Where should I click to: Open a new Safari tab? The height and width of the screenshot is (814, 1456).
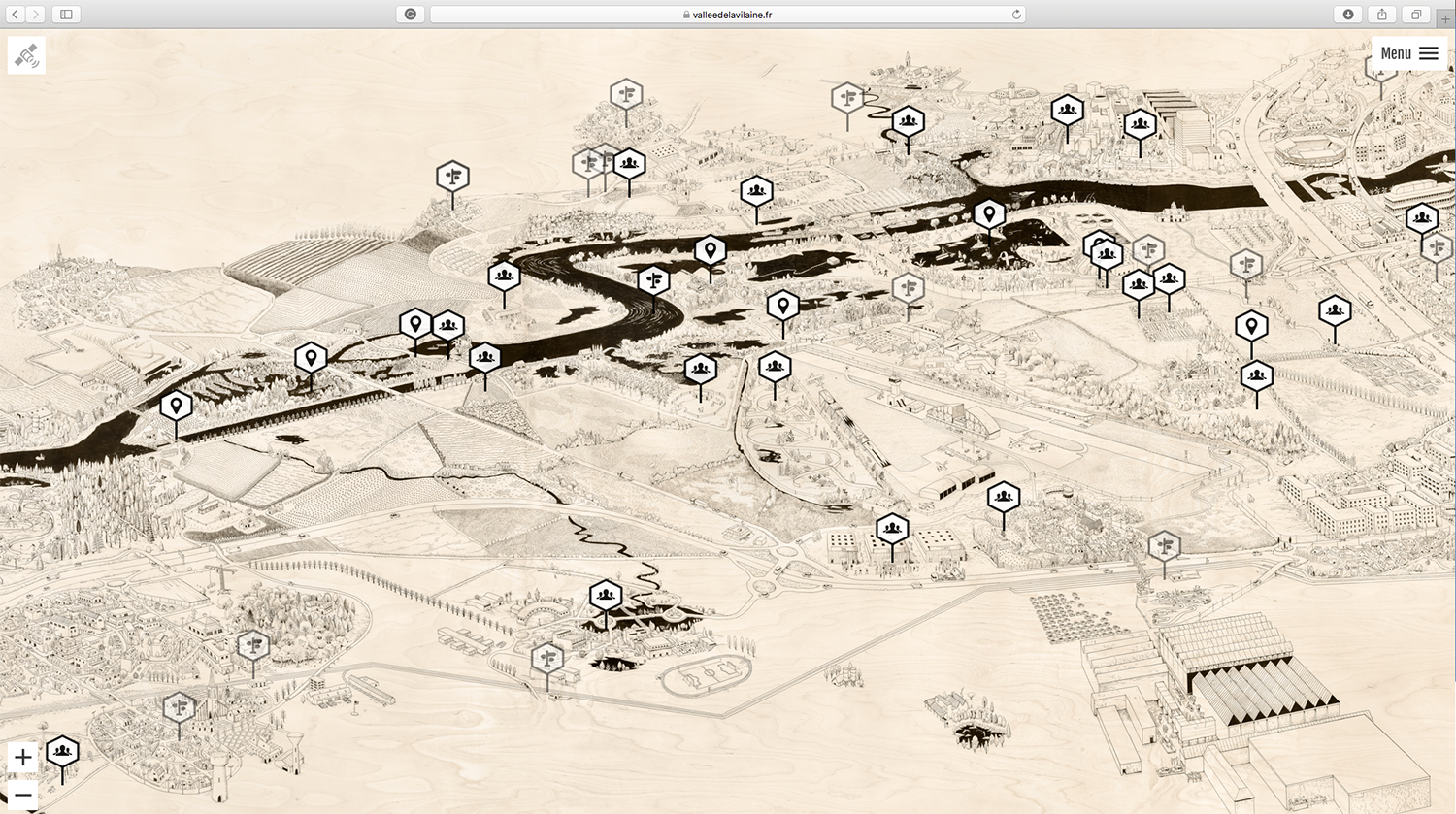[1445, 18]
